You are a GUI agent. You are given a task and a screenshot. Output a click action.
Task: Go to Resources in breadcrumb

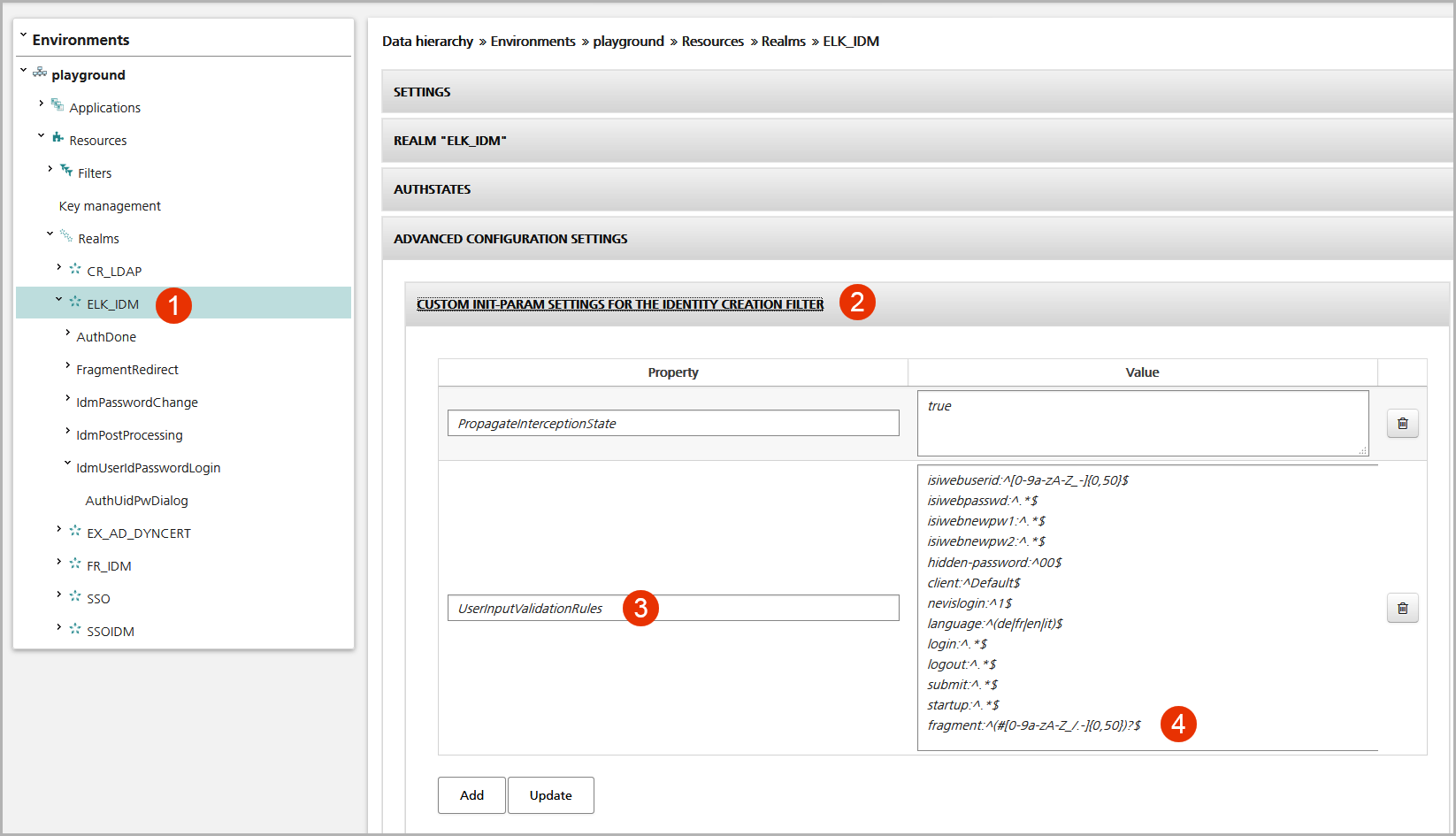click(713, 42)
